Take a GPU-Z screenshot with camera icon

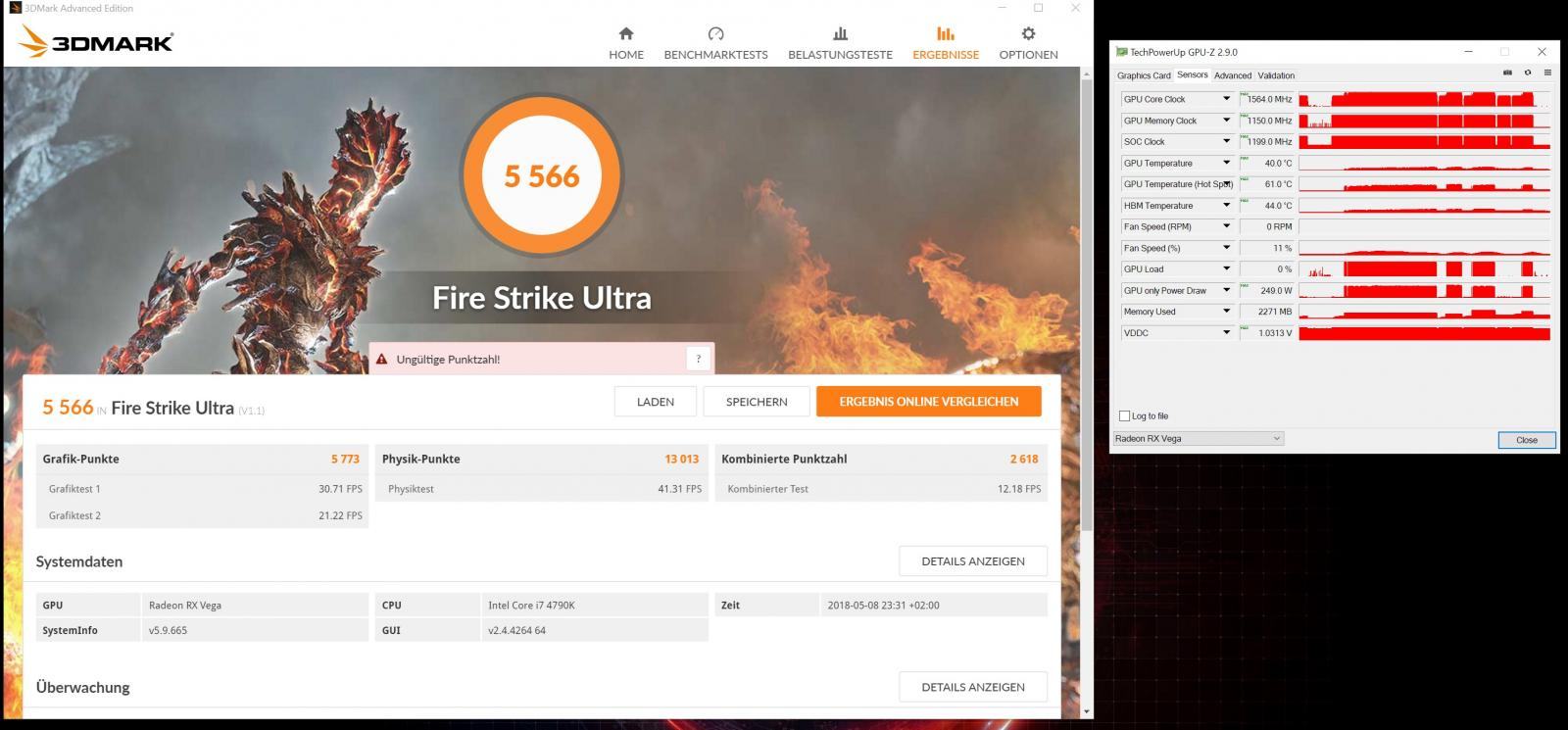coord(1507,73)
